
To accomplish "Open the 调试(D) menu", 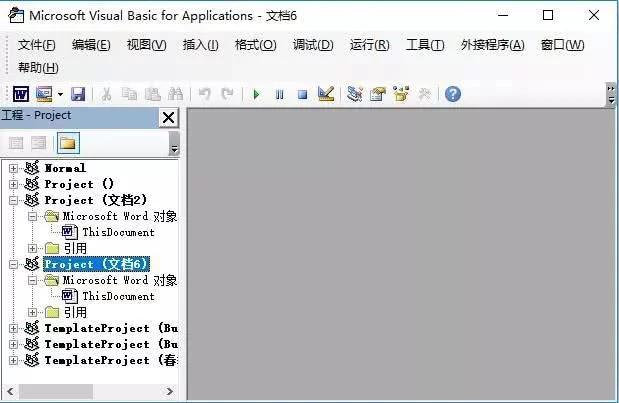I will pos(313,45).
